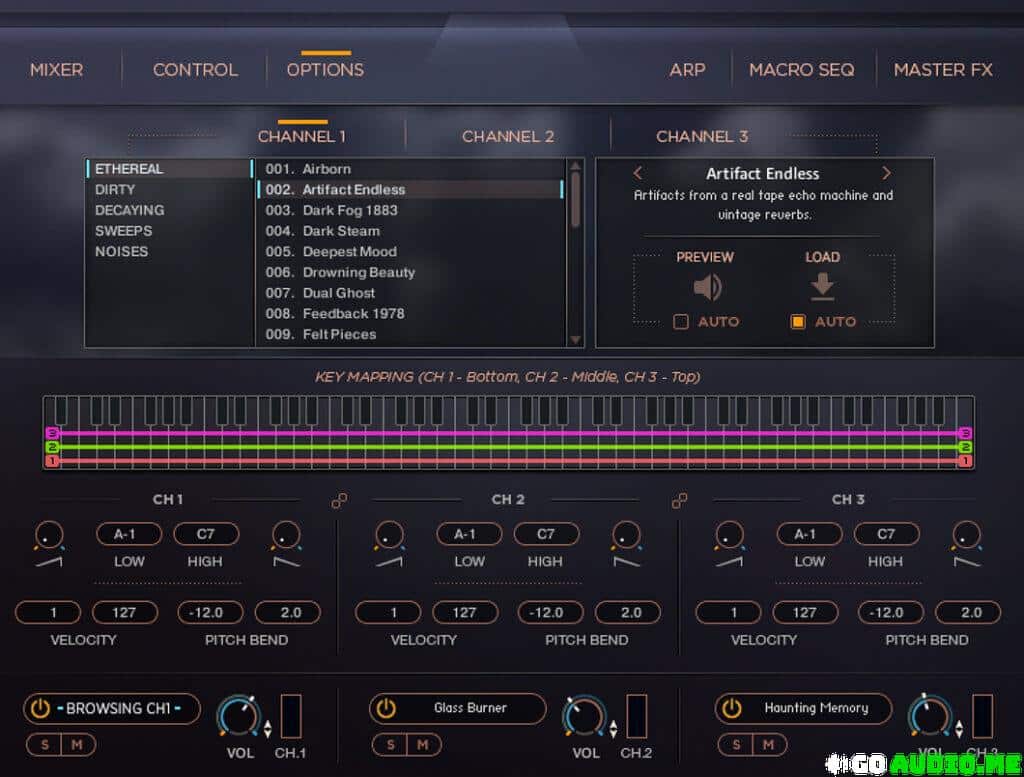Open the Haunting Memory preset selector

click(816, 709)
